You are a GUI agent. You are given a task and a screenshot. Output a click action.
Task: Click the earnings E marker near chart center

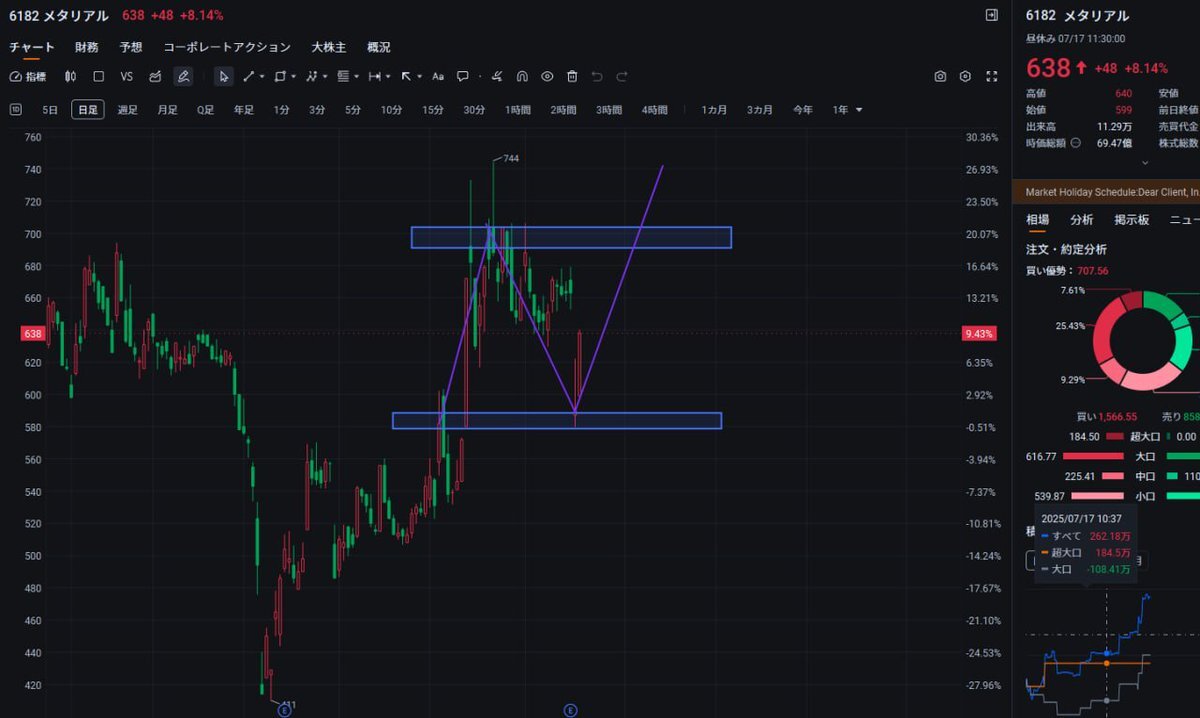570,710
